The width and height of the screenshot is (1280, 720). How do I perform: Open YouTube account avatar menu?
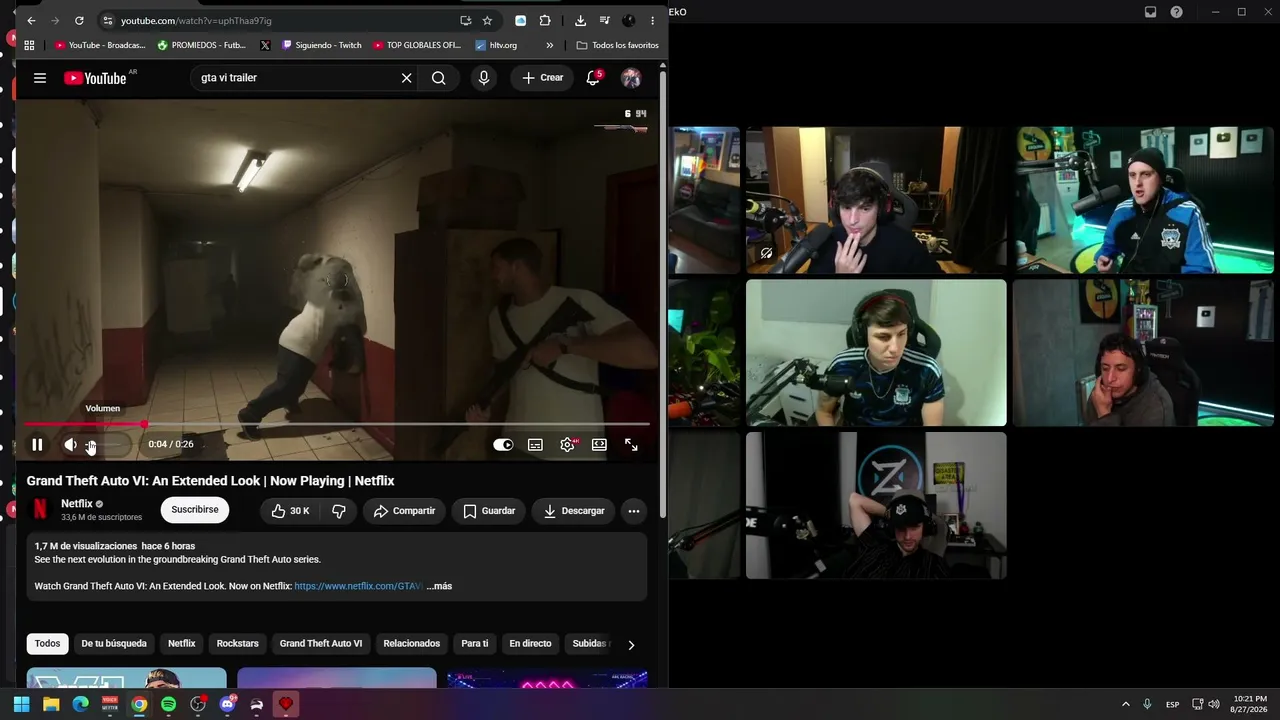coord(631,78)
